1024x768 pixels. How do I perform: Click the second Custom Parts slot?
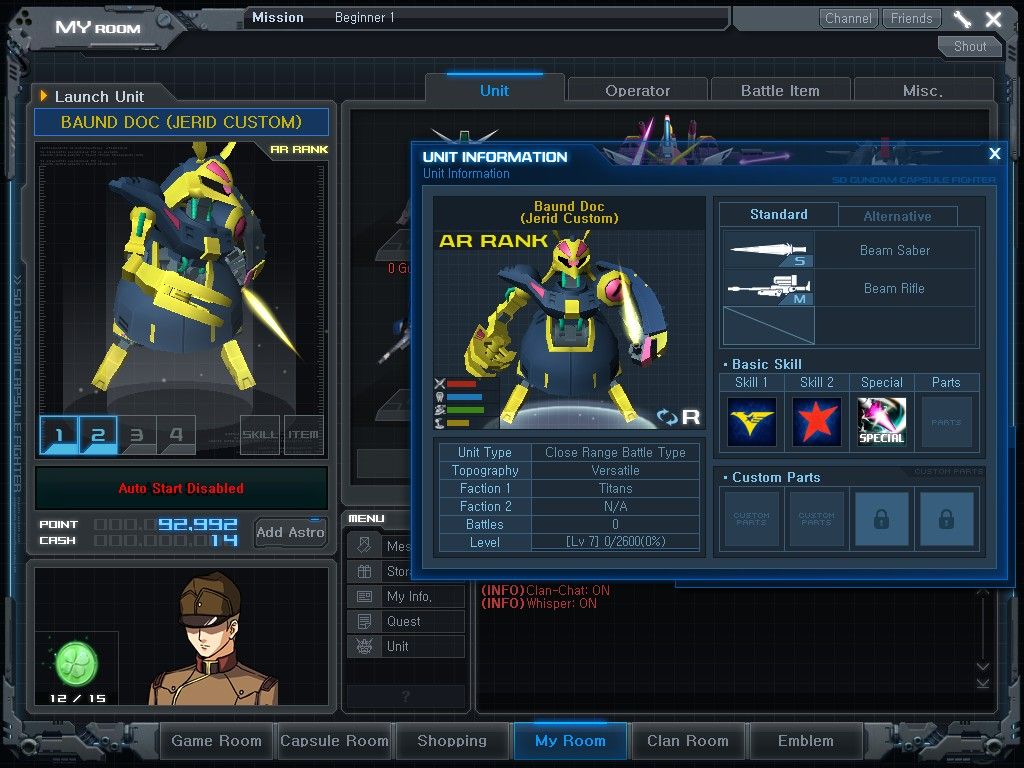click(816, 519)
